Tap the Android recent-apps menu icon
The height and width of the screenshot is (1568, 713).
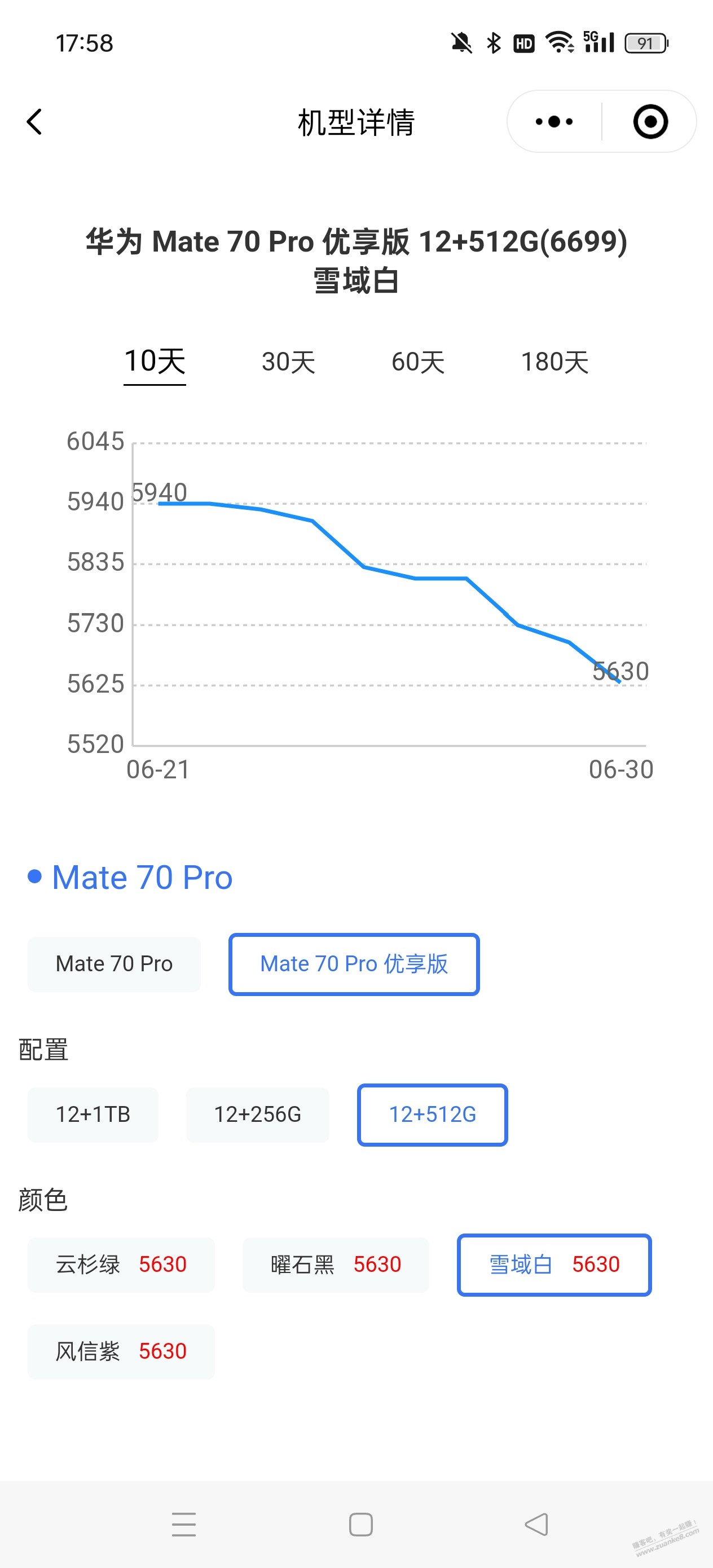(x=183, y=1525)
